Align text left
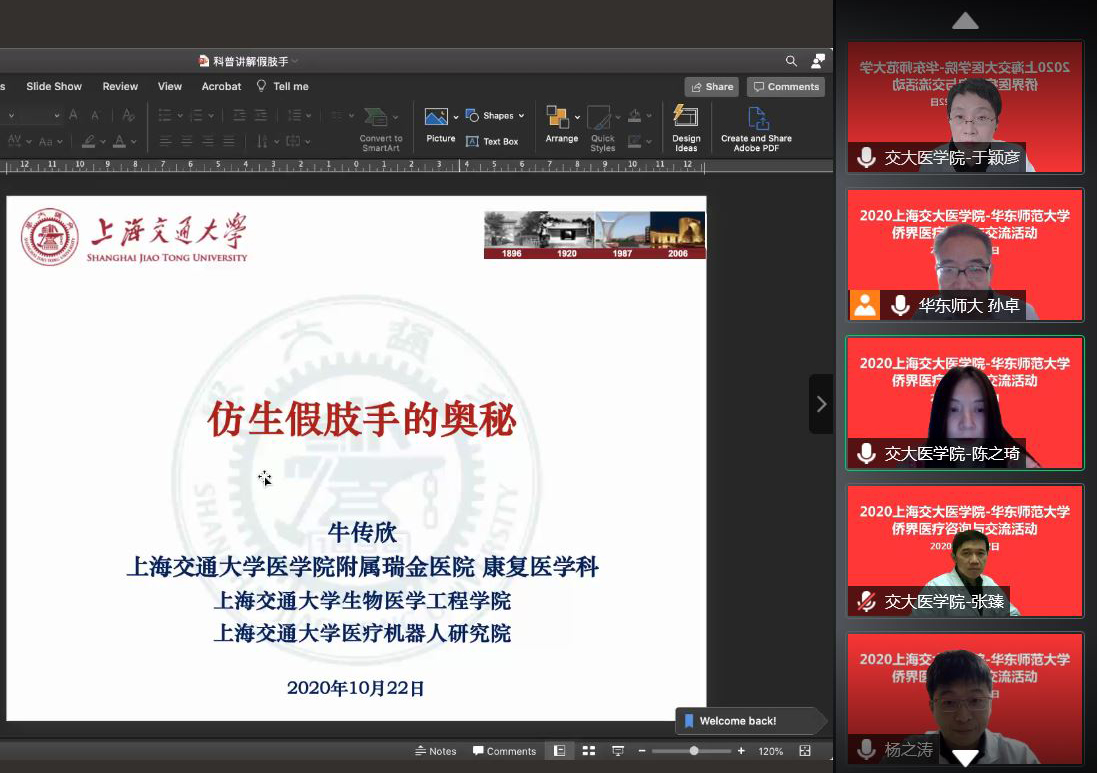 click(165, 142)
